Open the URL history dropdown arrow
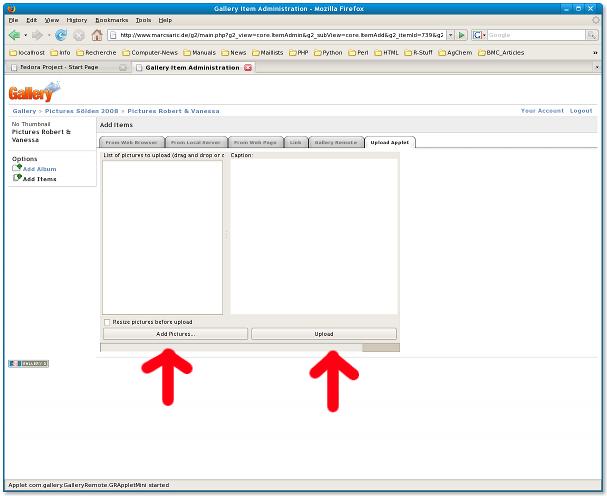607x496 pixels. (449, 35)
